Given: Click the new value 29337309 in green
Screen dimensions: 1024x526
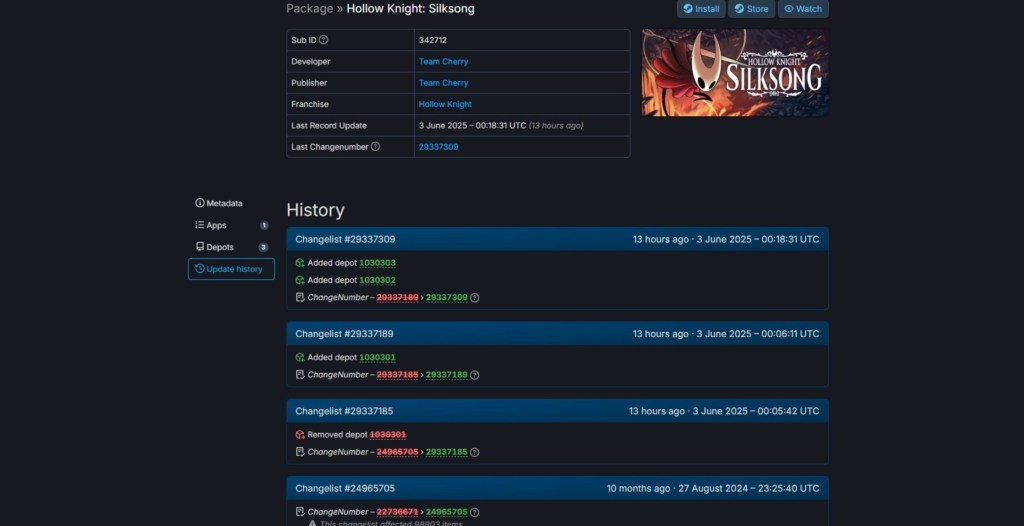Looking at the screenshot, I should pos(447,298).
